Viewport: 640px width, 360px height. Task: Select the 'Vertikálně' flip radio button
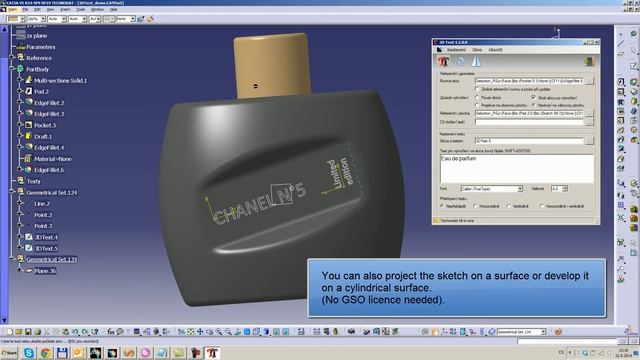[509, 206]
